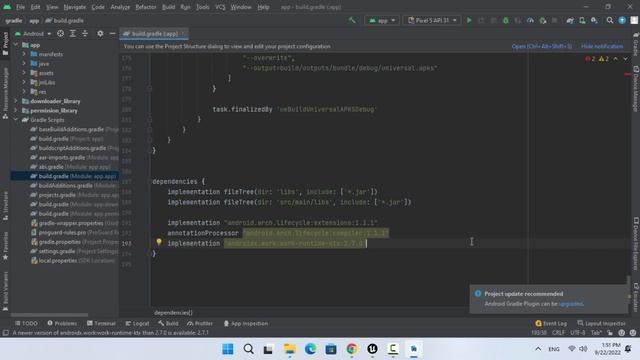Open the Pixel 5 API 31 device dropdown
The width and height of the screenshot is (640, 360).
pos(432,20)
